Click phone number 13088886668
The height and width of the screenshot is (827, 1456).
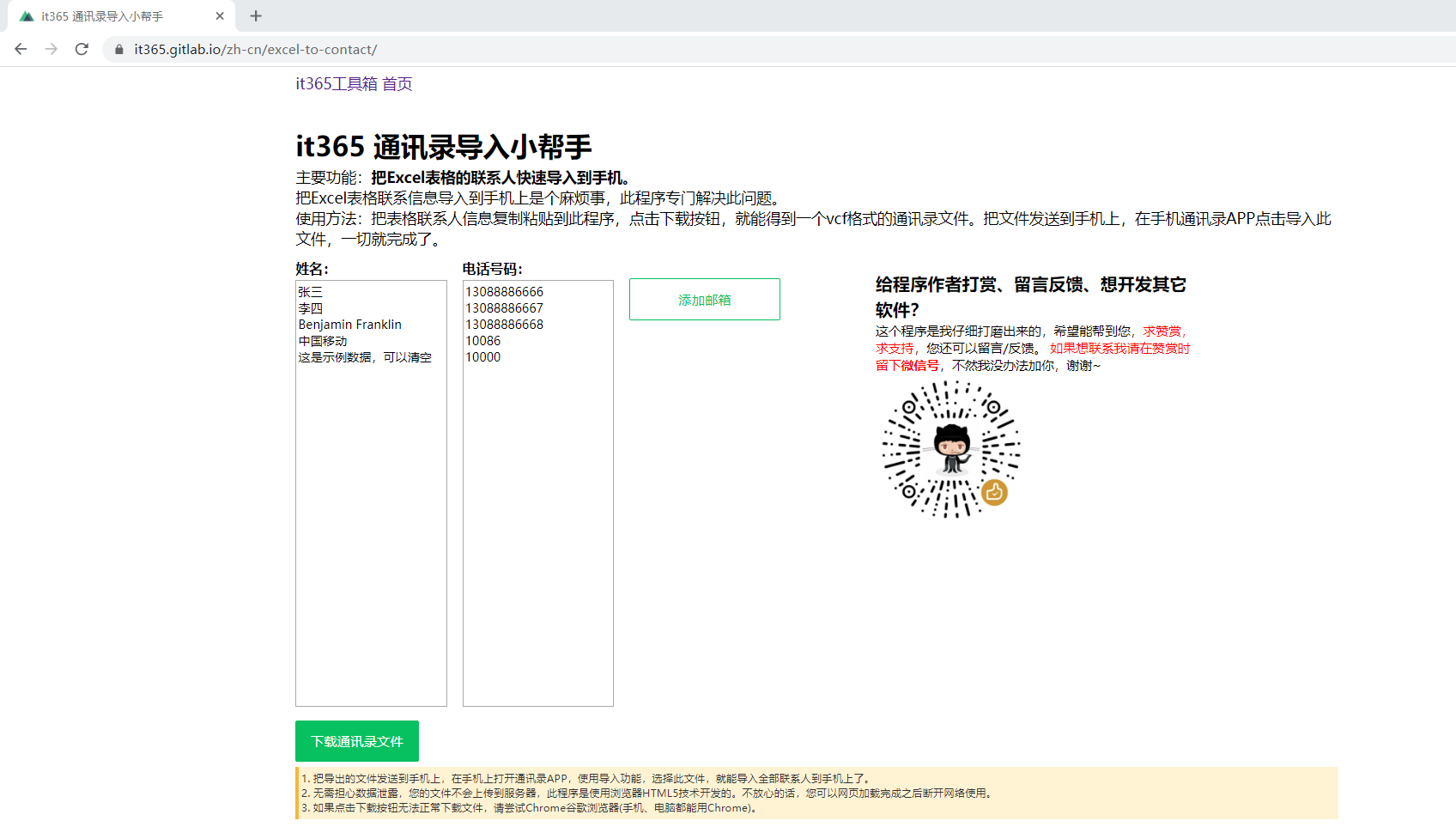[505, 325]
